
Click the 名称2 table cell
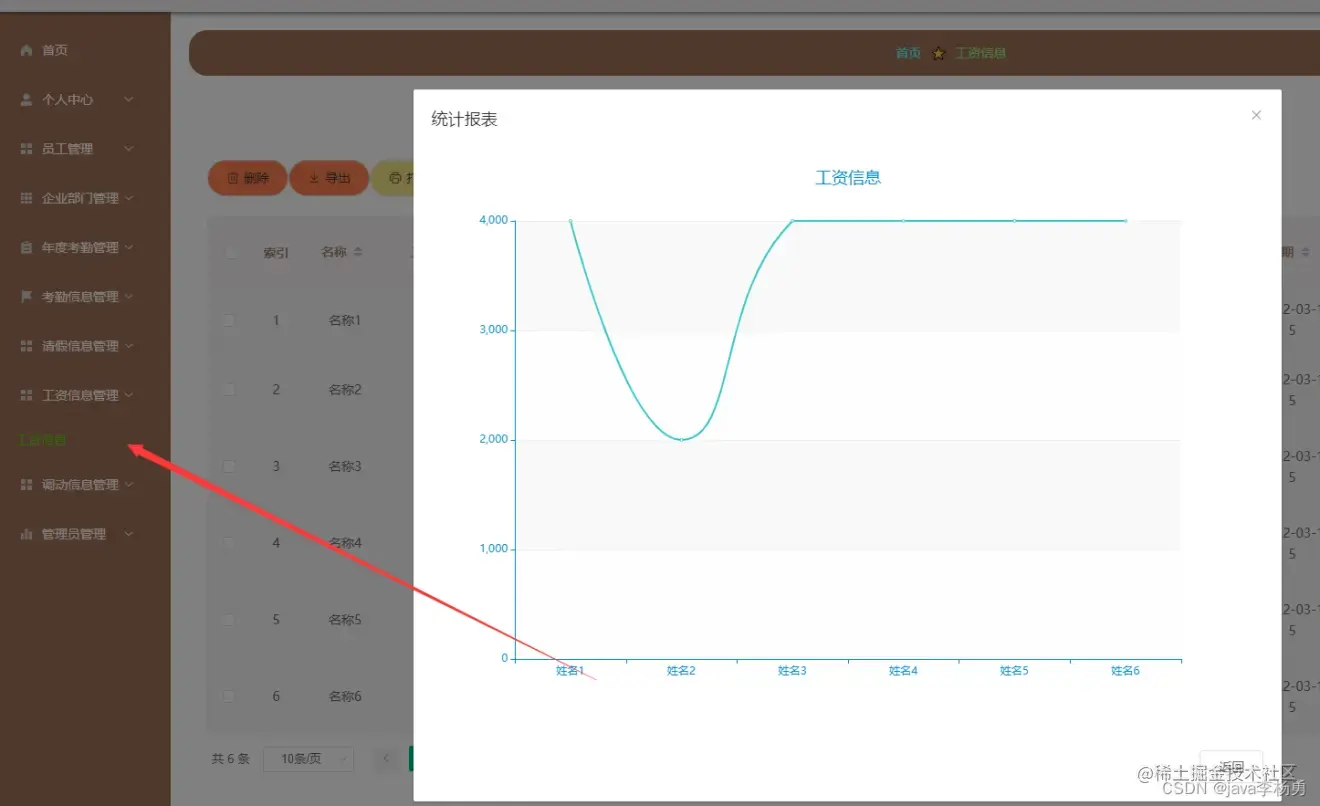pyautogui.click(x=344, y=389)
